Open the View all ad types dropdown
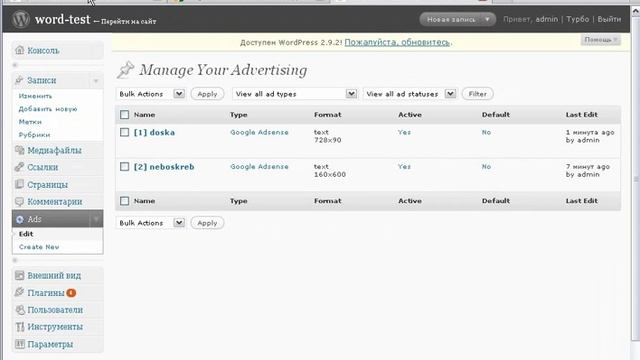Image resolution: width=640 pixels, height=360 pixels. 295,94
